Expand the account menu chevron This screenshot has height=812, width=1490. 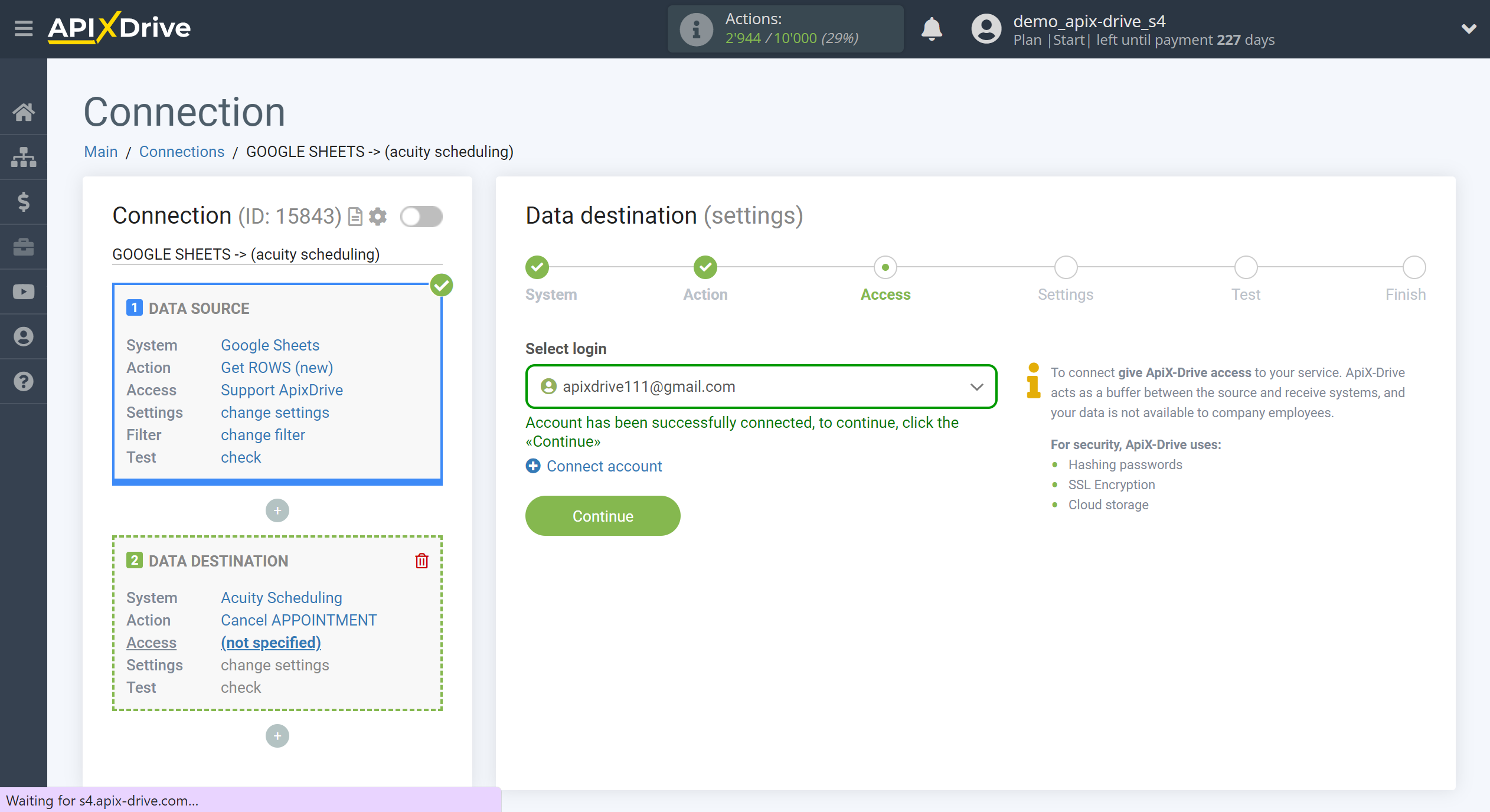(x=1469, y=28)
